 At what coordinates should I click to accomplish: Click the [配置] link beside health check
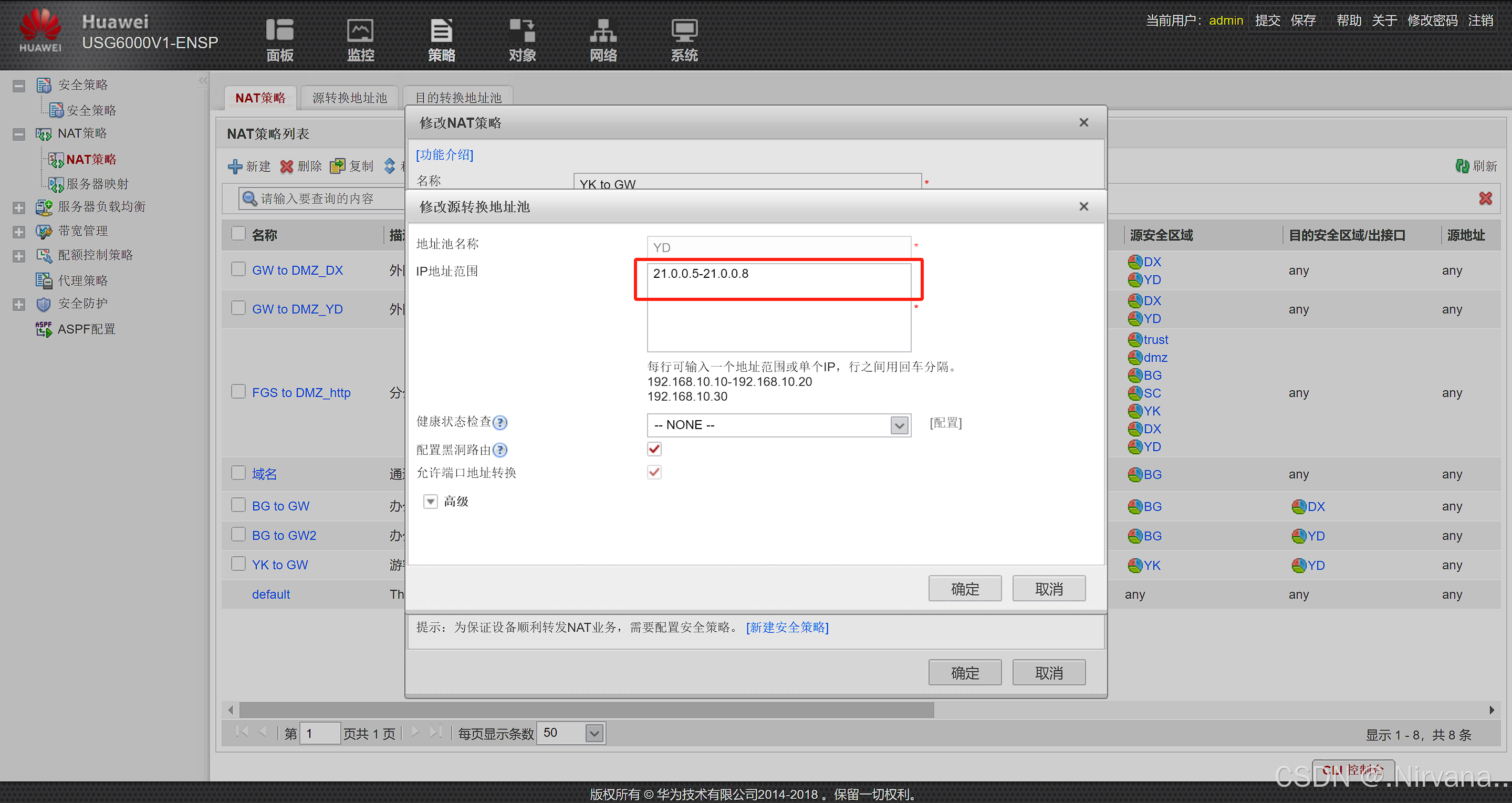click(x=945, y=423)
